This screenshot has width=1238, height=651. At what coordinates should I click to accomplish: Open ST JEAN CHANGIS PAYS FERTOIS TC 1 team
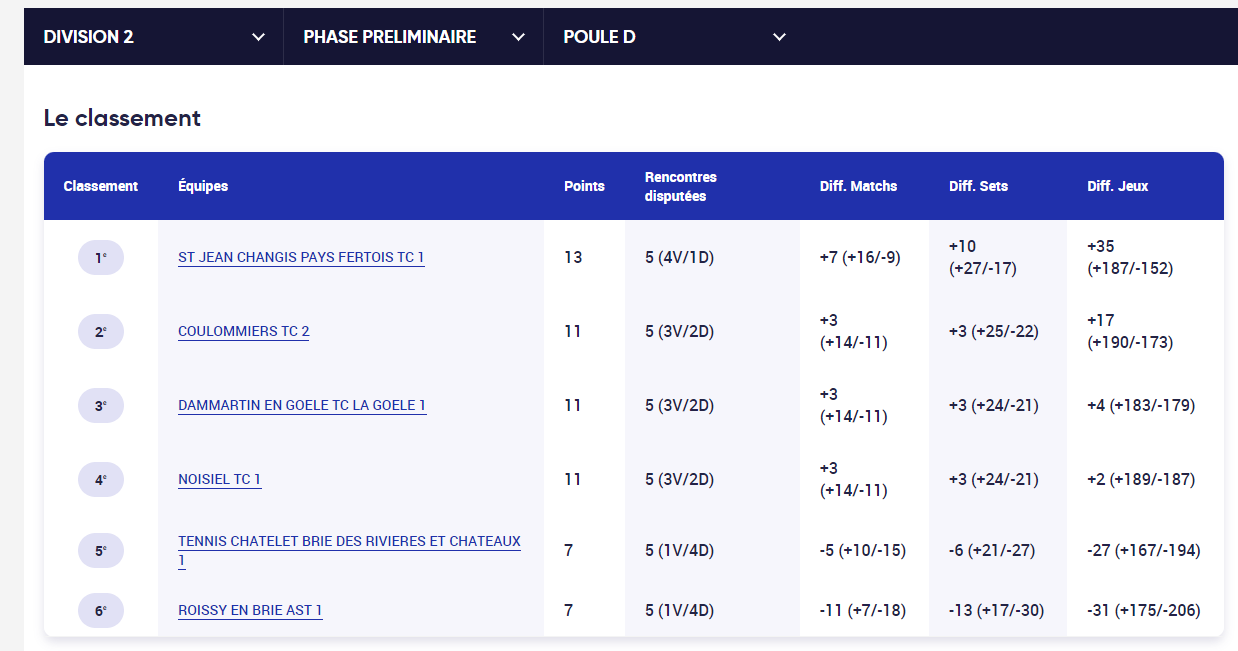click(301, 258)
